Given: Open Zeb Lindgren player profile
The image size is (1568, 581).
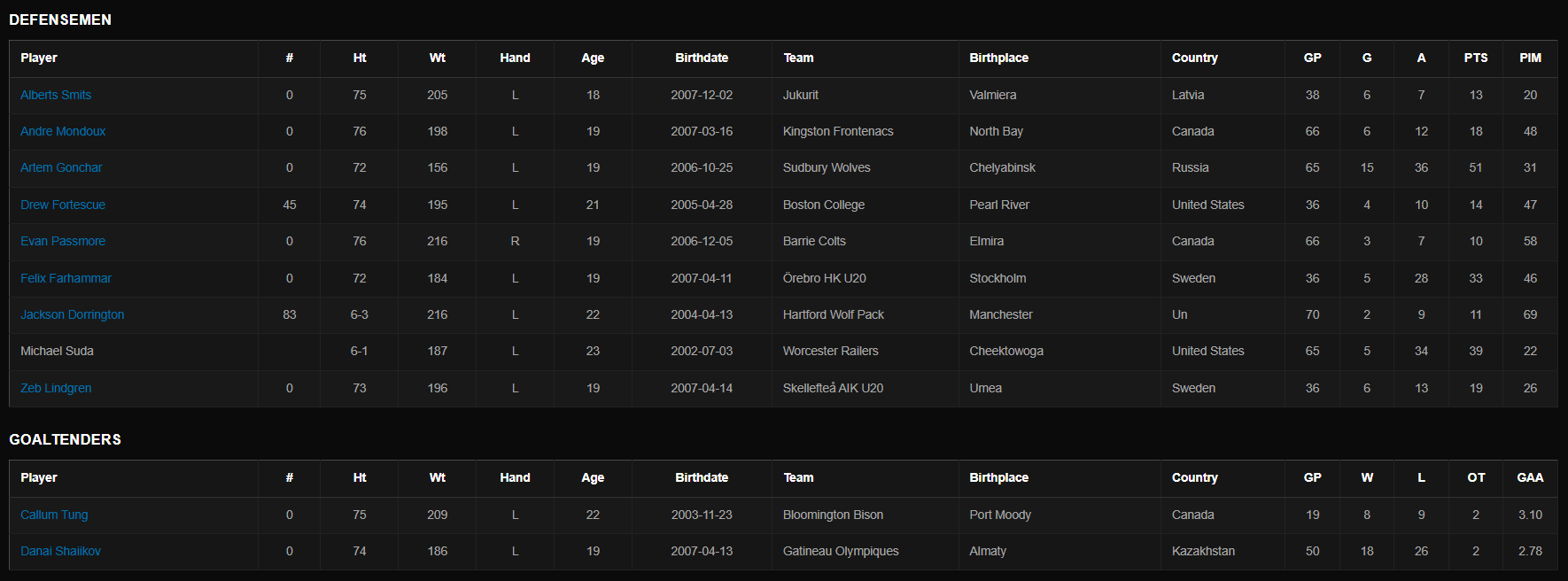Looking at the screenshot, I should coord(56,388).
